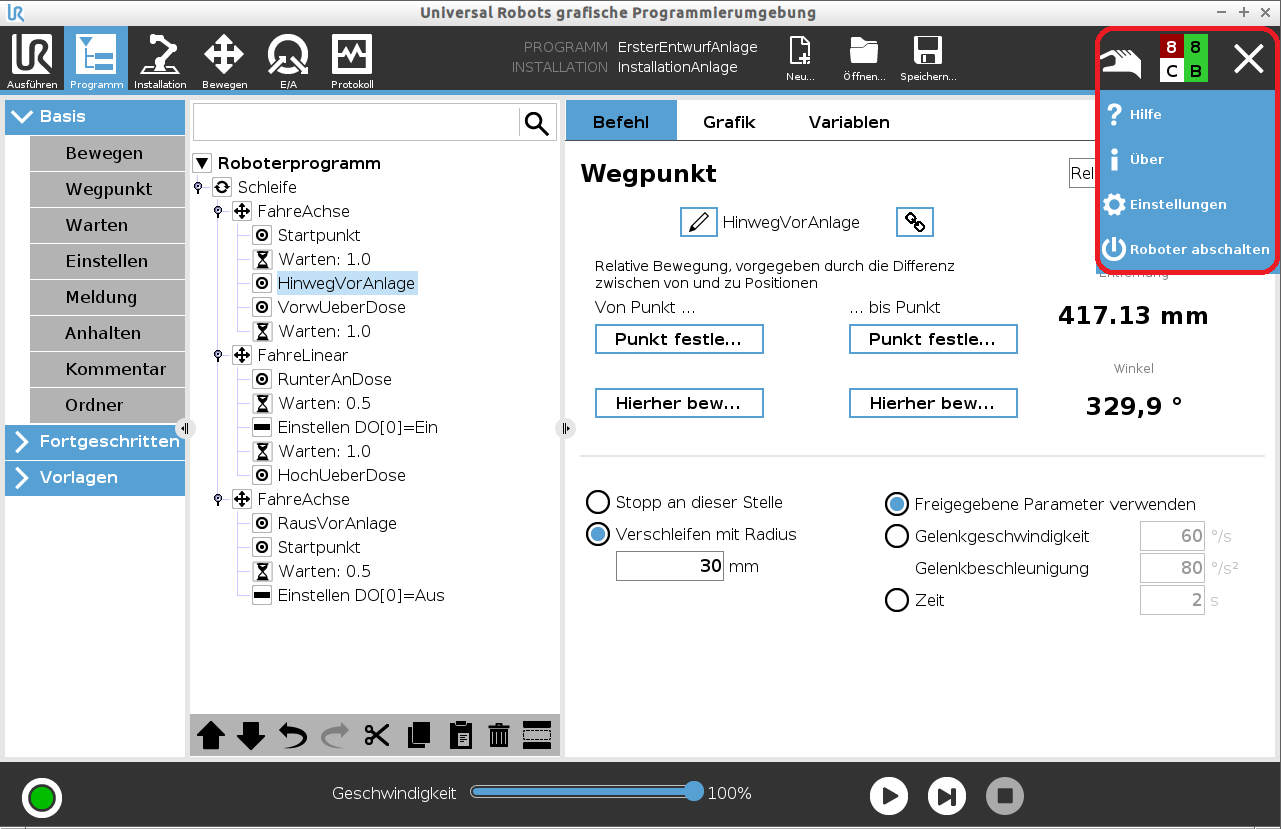Click the chain link icon beside the waypoint name

pos(914,222)
